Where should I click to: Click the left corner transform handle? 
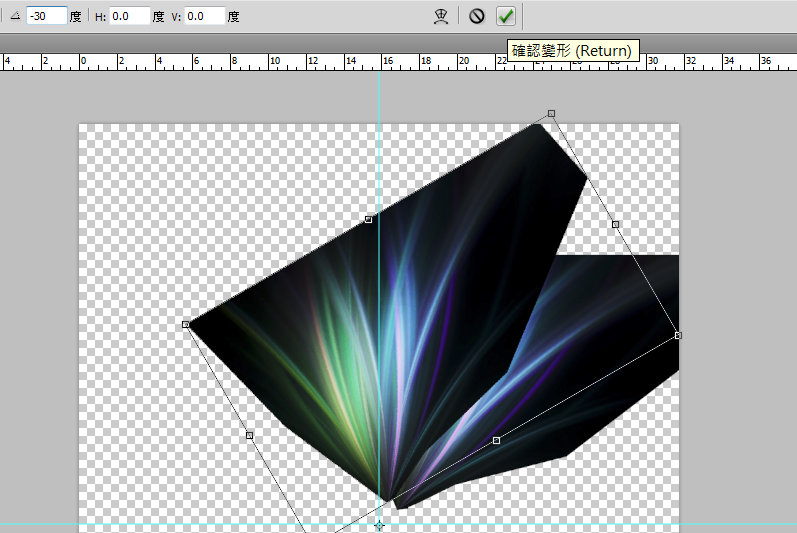click(186, 324)
